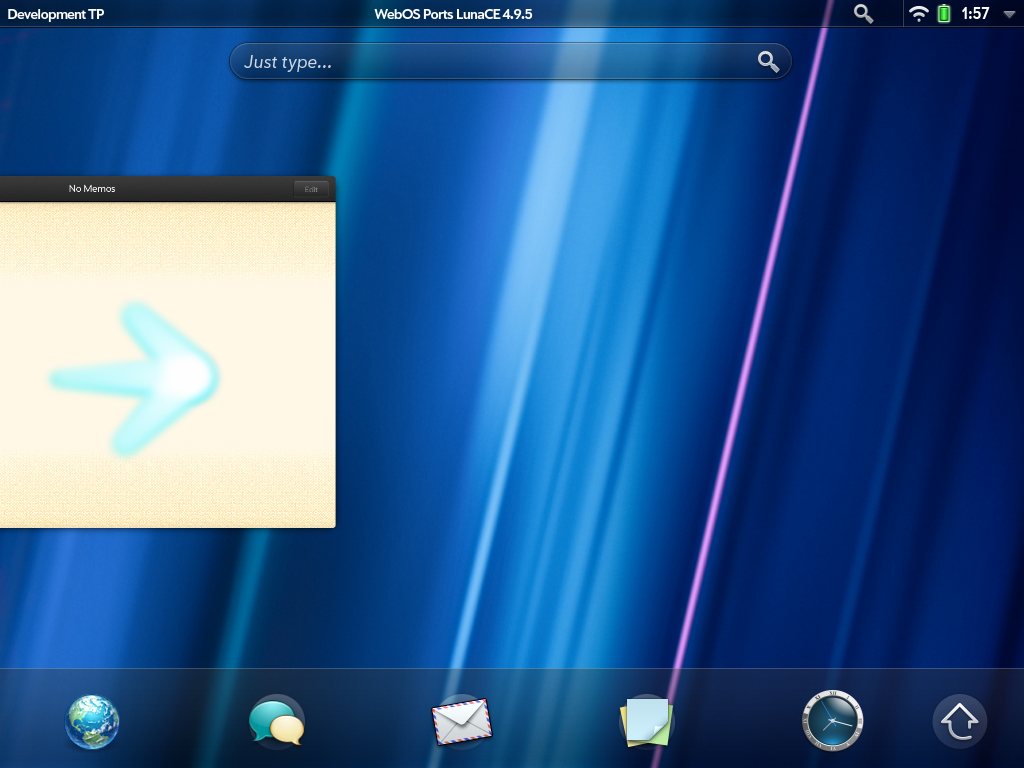Tap the glowing arrow in Memos card
Screen dimensions: 1024x768
(140, 378)
